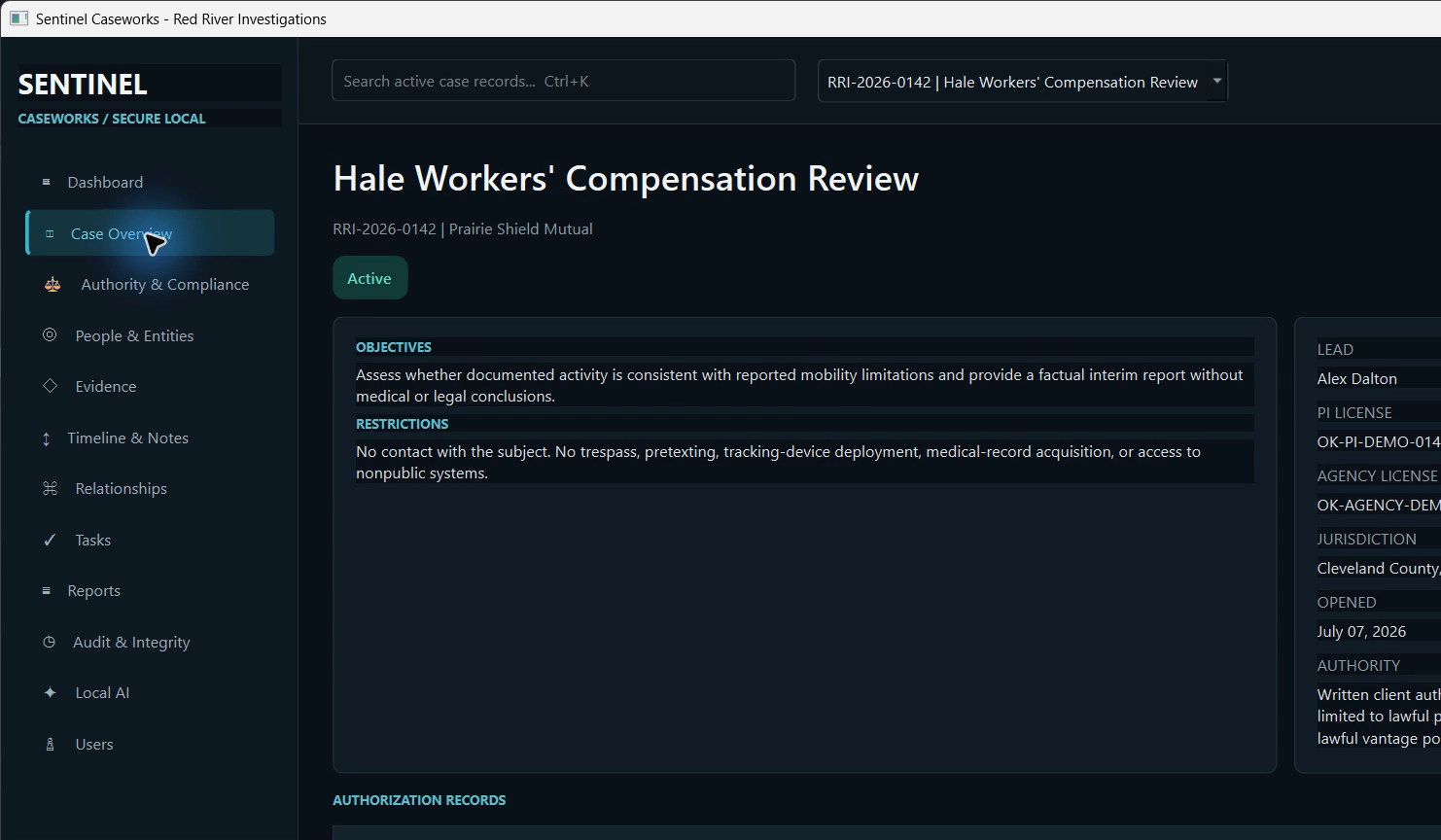Click the OBJECTIVES heading
The image size is (1441, 840).
[x=394, y=347]
